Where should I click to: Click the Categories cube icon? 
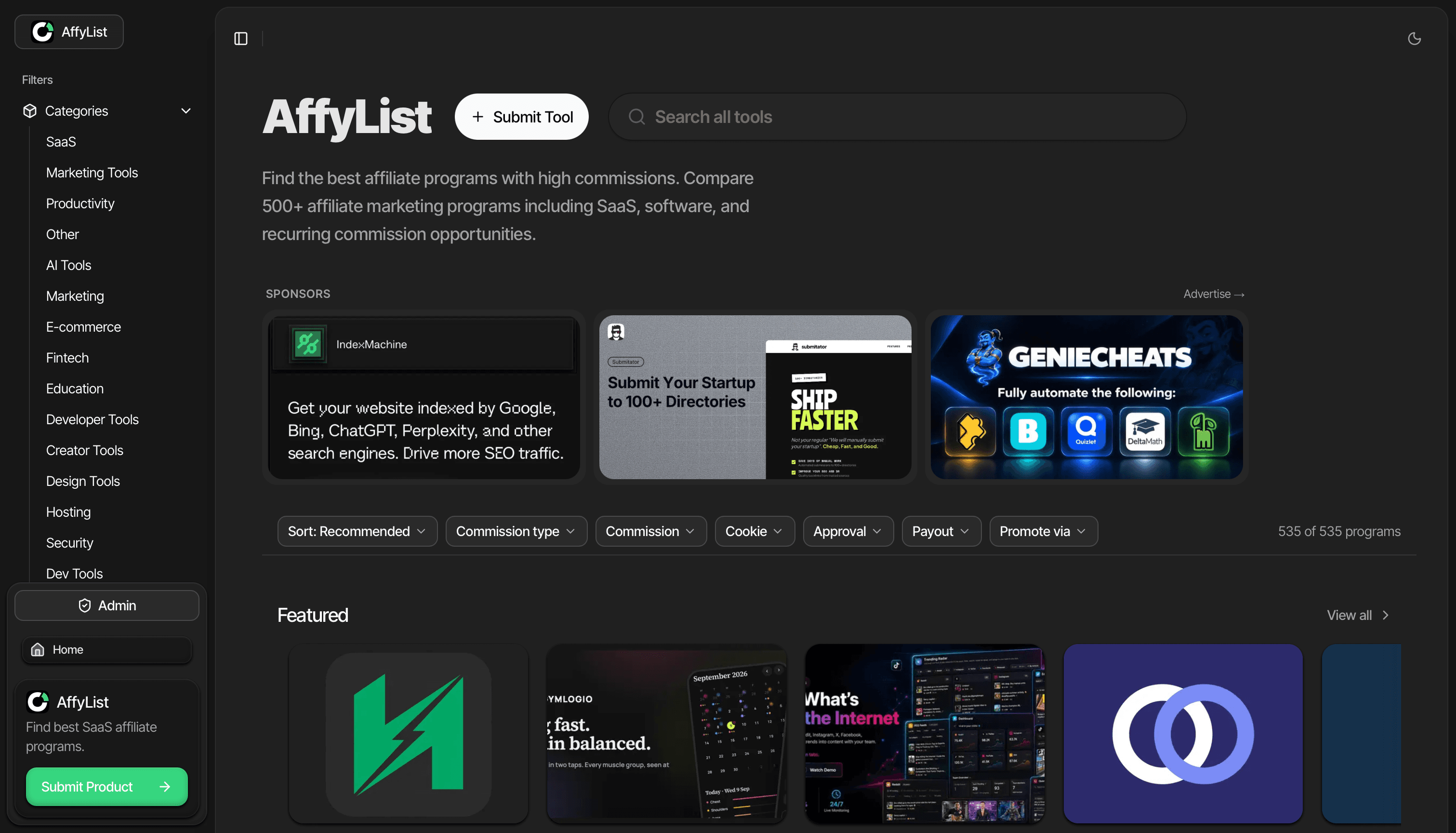30,111
